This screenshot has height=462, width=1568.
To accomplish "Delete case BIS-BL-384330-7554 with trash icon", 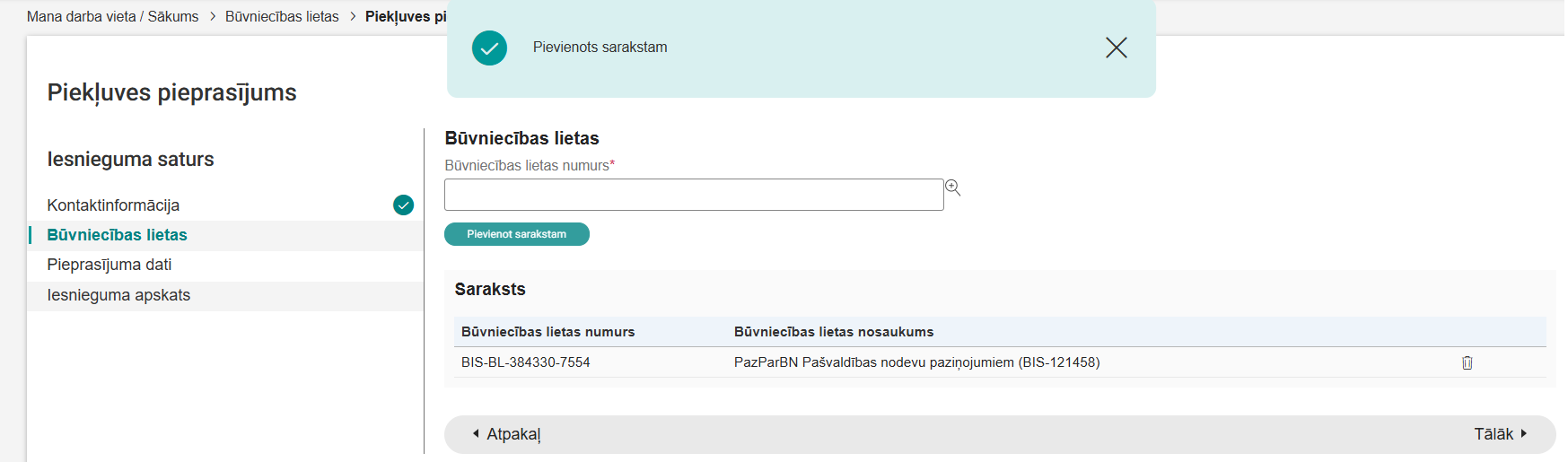I will [1467, 362].
